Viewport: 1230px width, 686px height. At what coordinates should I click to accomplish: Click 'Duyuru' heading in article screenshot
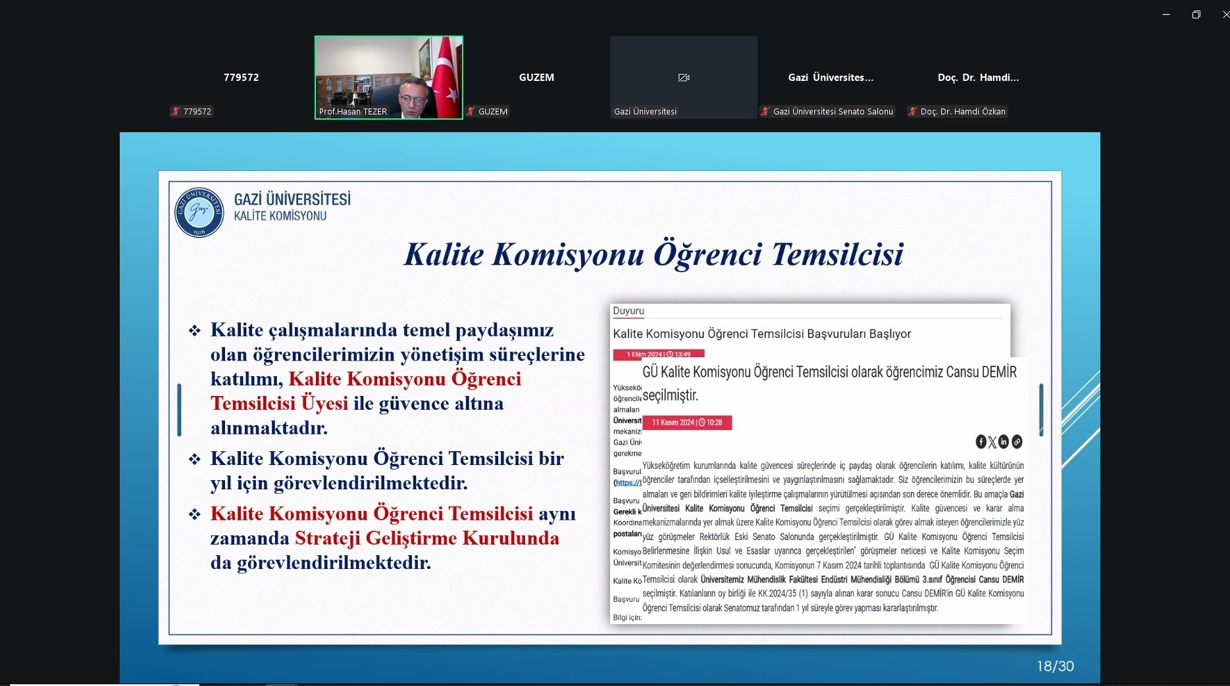click(x=629, y=311)
